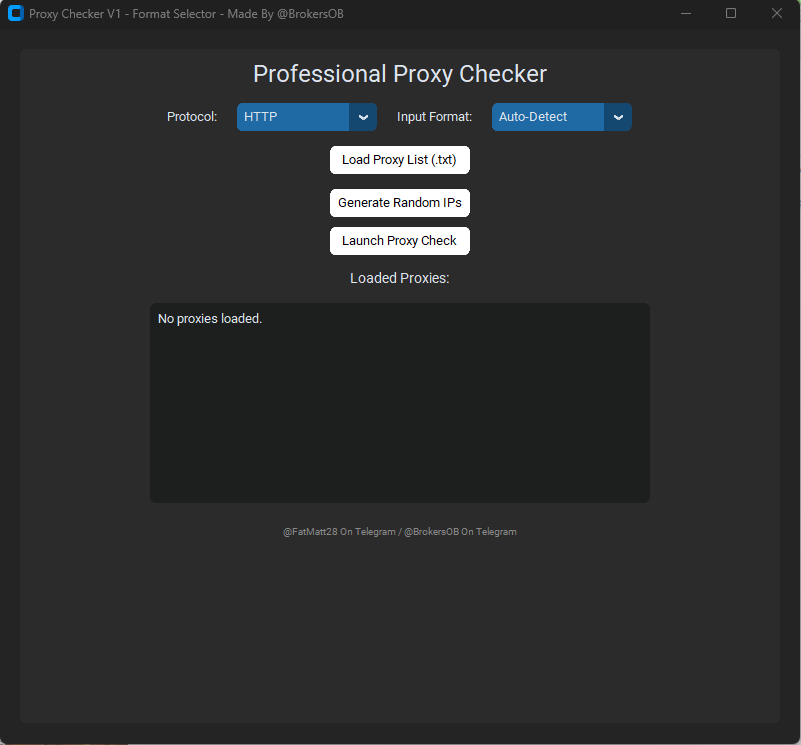Click the Loaded Proxies label
Screen dimensions: 801x745
400,278
